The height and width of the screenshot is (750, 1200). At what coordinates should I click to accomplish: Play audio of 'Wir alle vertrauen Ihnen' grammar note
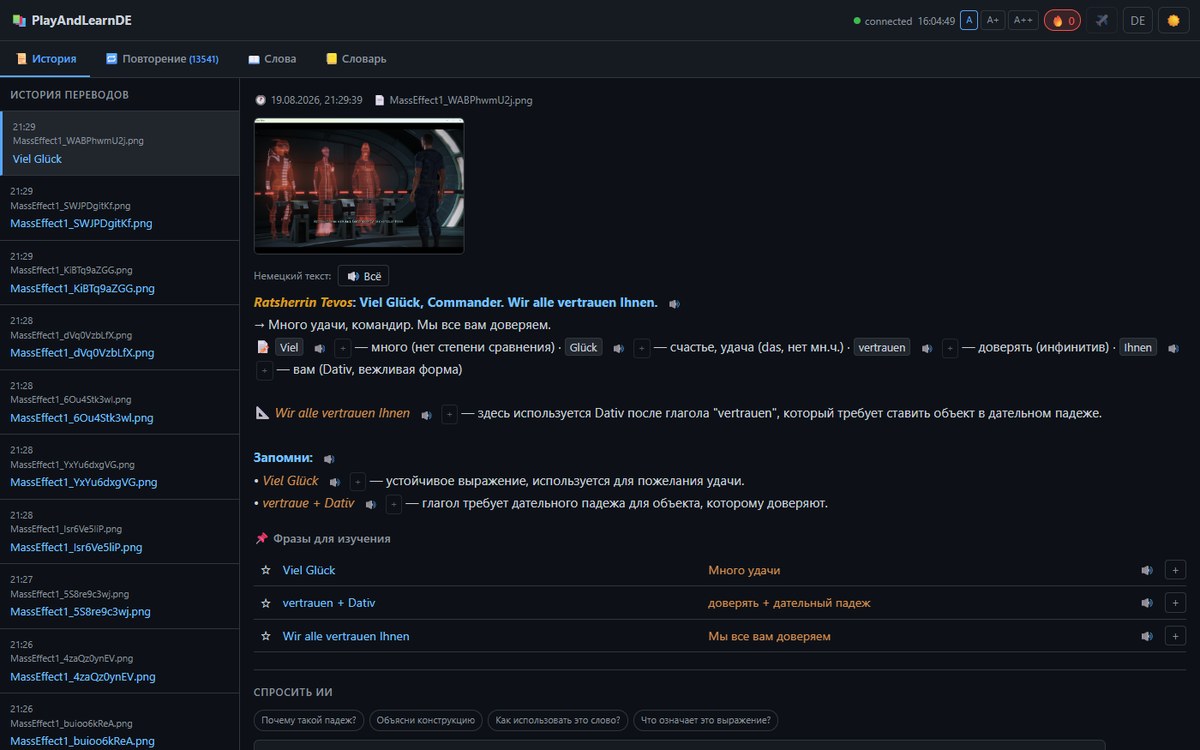(427, 414)
